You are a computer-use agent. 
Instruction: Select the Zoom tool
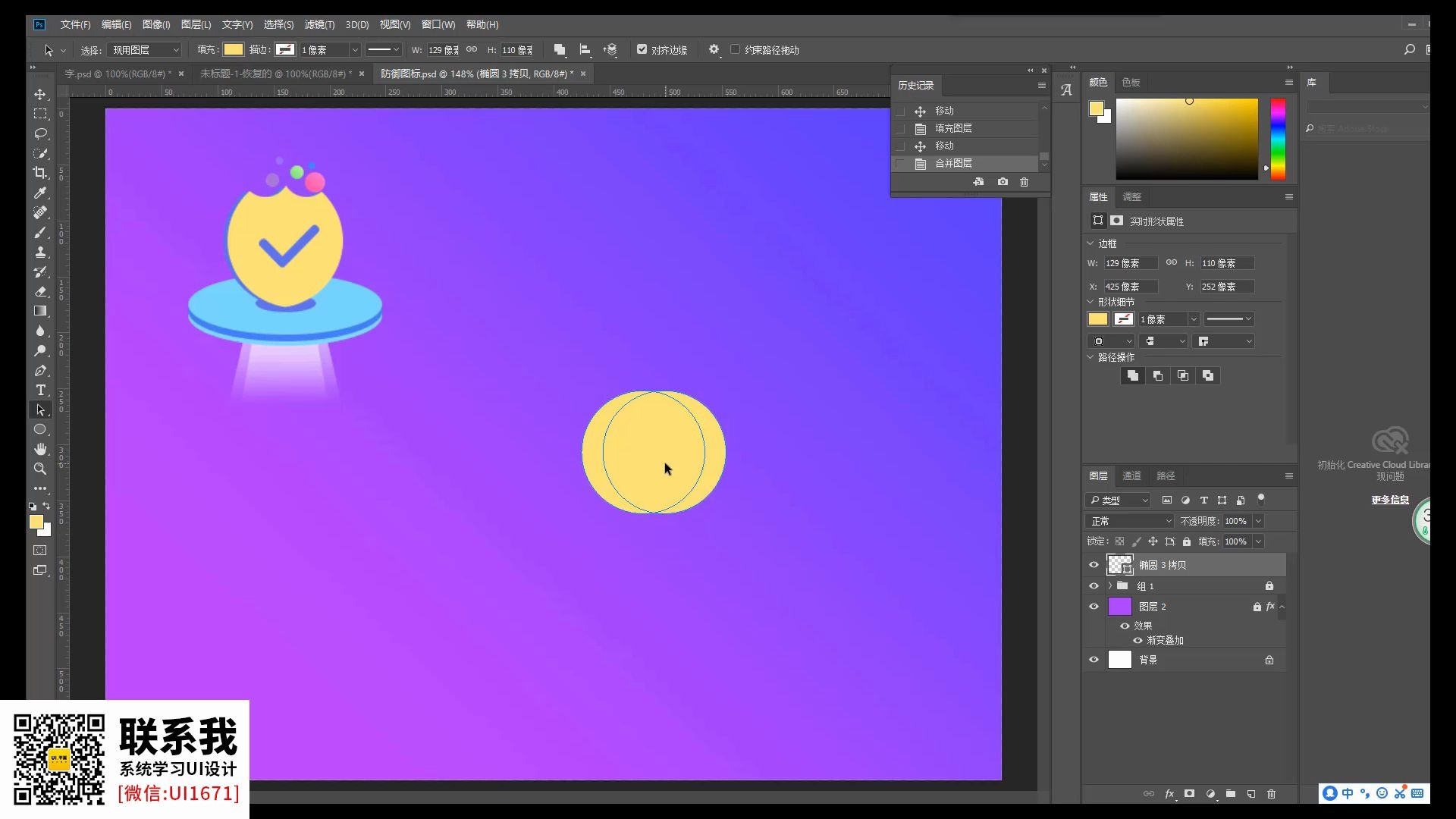[40, 469]
